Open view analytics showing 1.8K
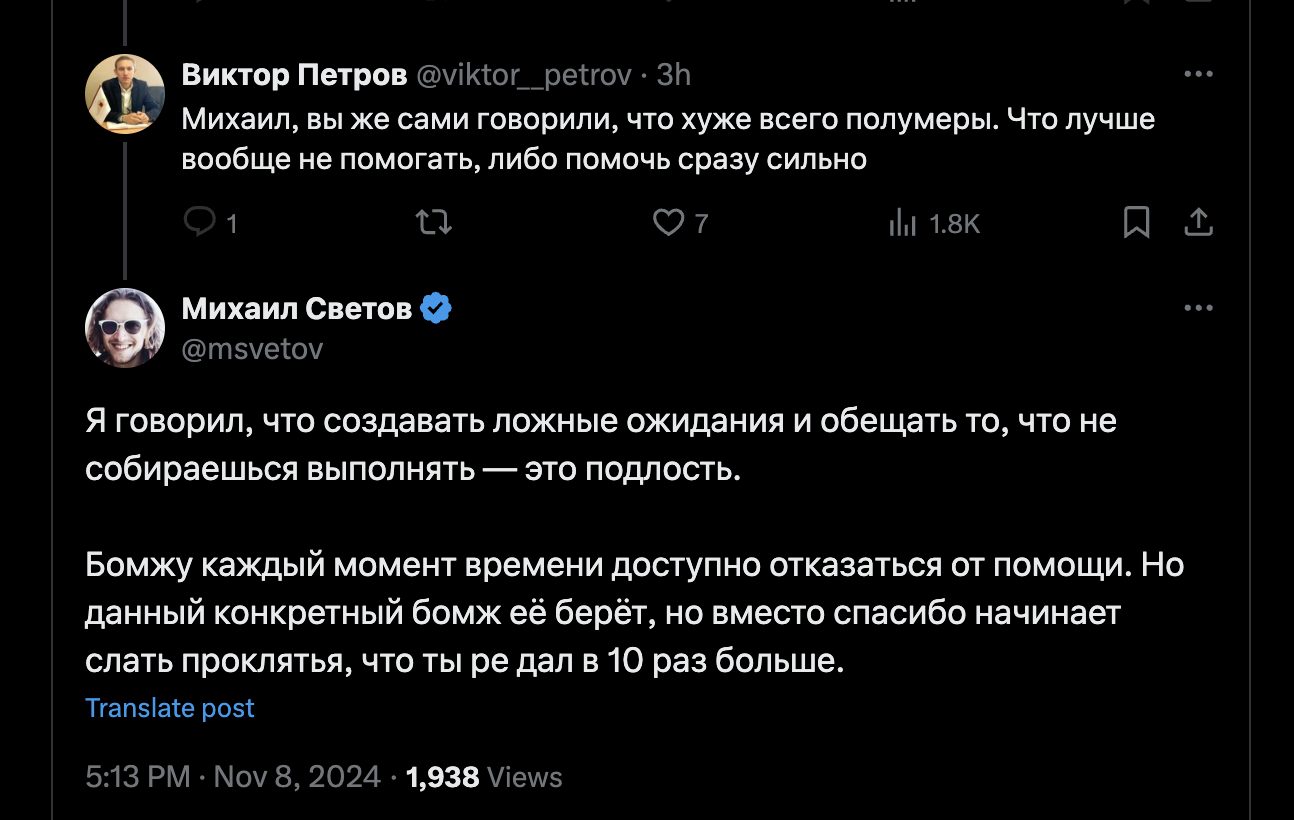This screenshot has height=820, width=1294. click(x=903, y=224)
